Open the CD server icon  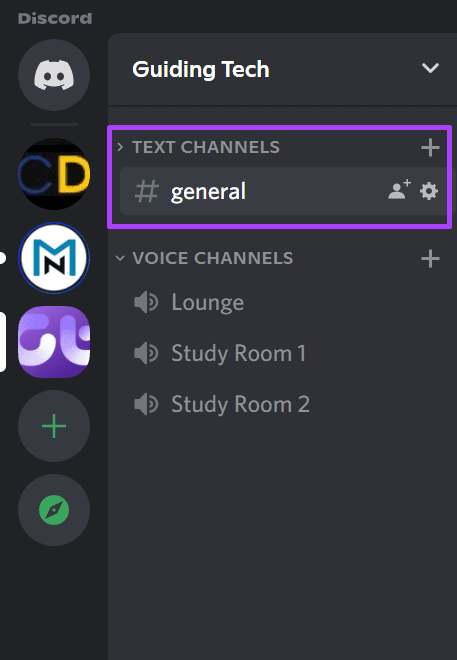coord(54,174)
